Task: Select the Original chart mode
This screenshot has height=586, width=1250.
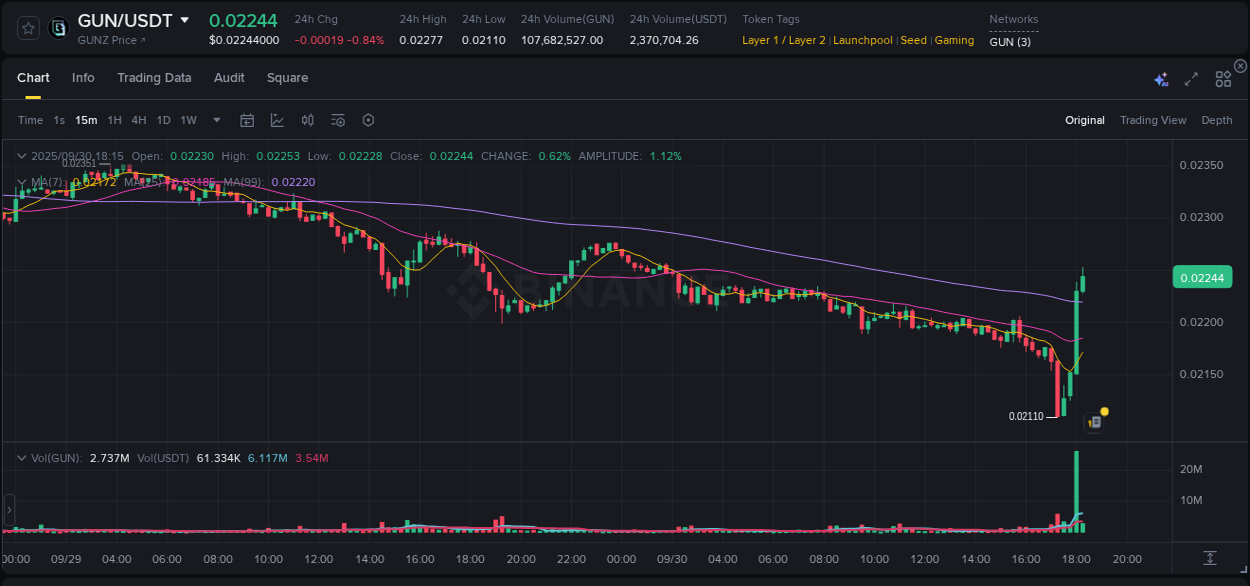Action: pos(1084,120)
